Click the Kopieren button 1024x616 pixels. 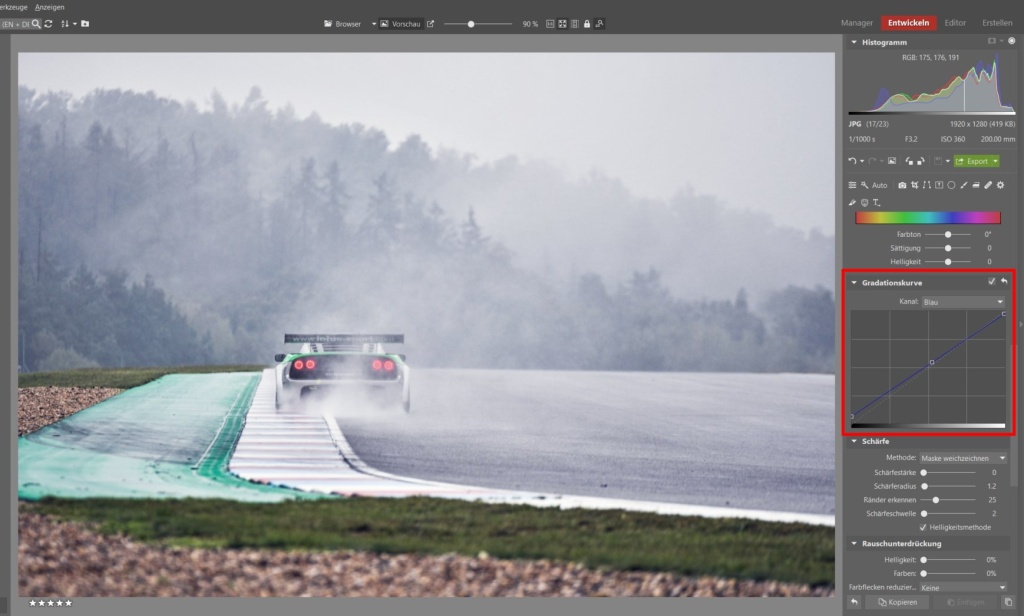tap(897, 602)
